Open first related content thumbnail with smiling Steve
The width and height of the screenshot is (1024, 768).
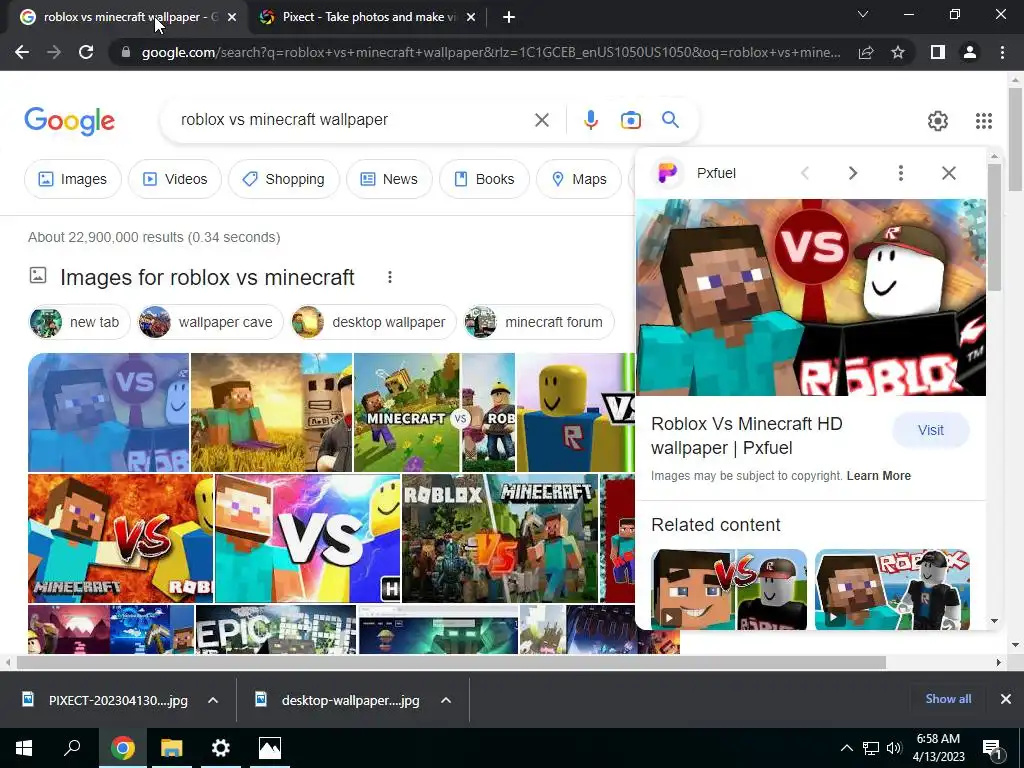click(x=729, y=589)
